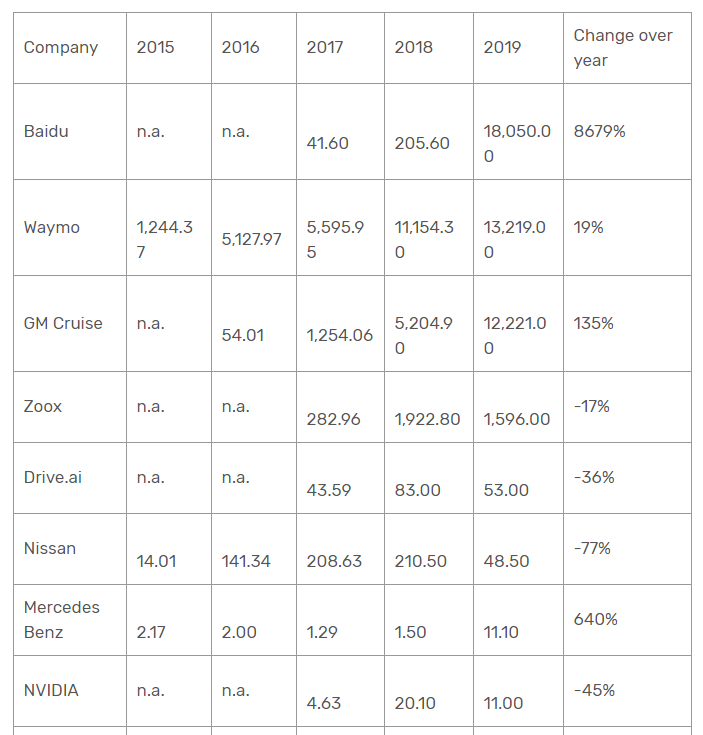Select Zoox 2018 value 1,922.80

point(427,419)
